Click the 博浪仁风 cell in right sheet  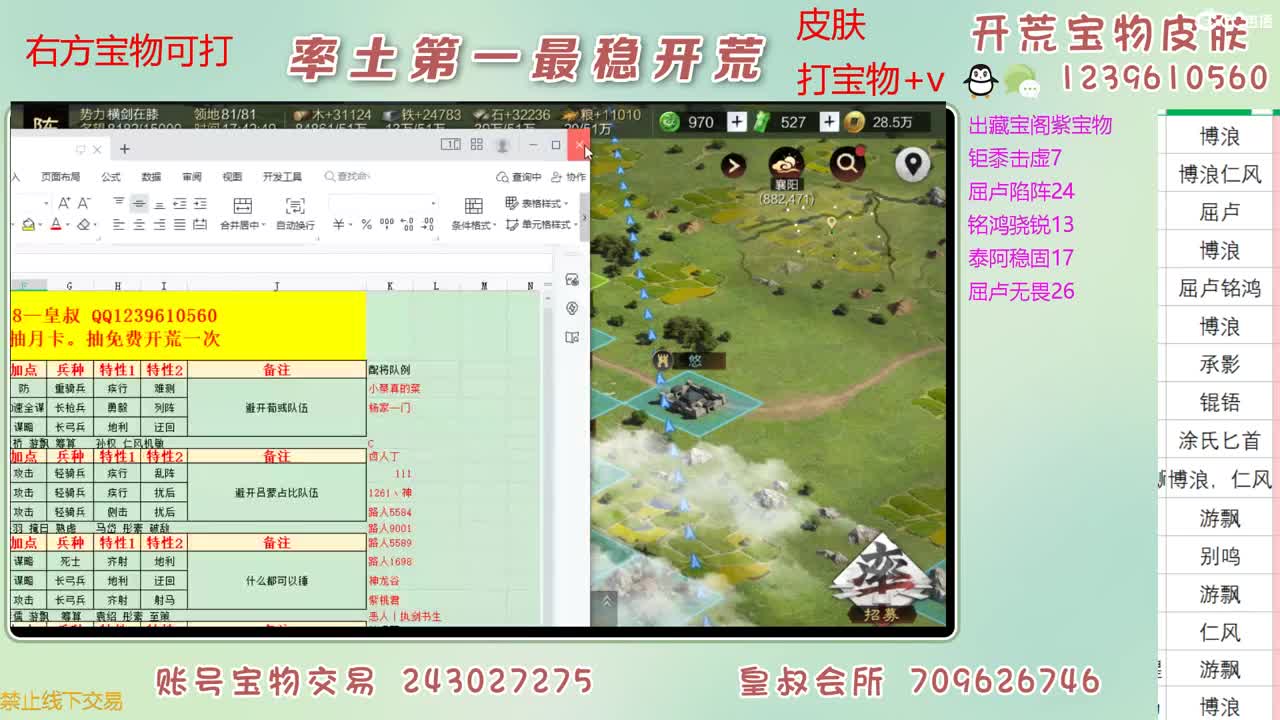pyautogui.click(x=1219, y=174)
